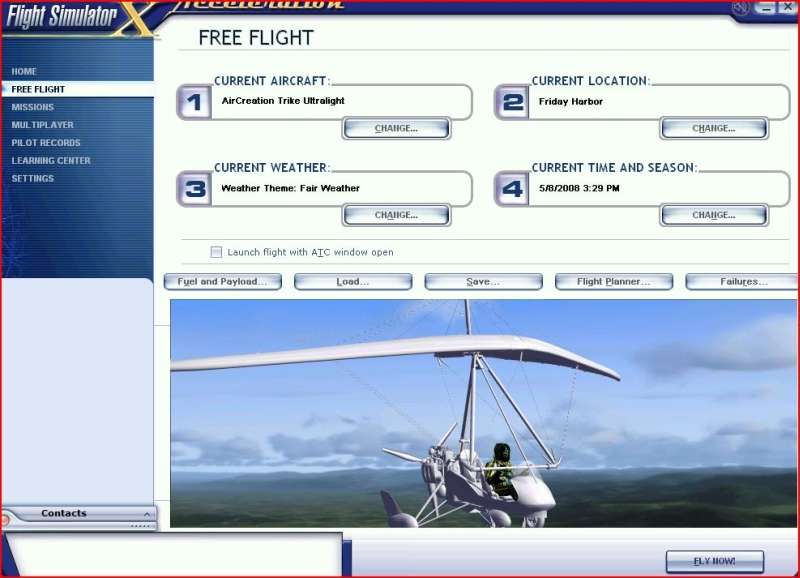The width and height of the screenshot is (800, 578).
Task: Click the number 1 aircraft step icon
Action: click(194, 103)
